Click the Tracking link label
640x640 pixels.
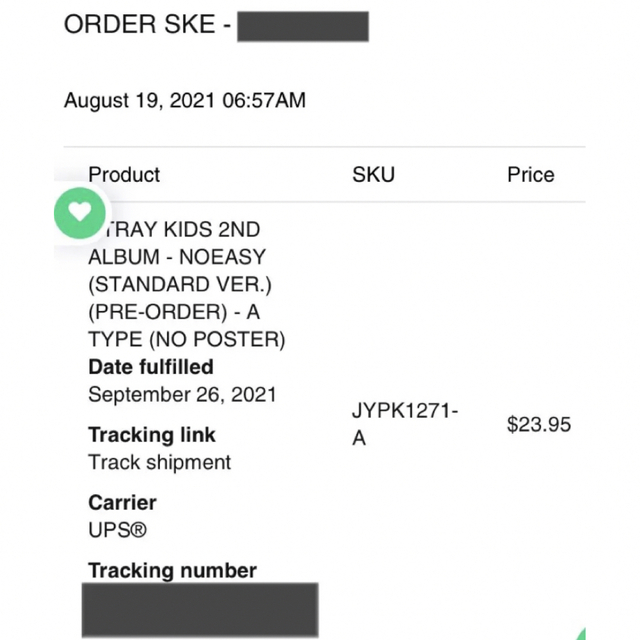click(152, 435)
